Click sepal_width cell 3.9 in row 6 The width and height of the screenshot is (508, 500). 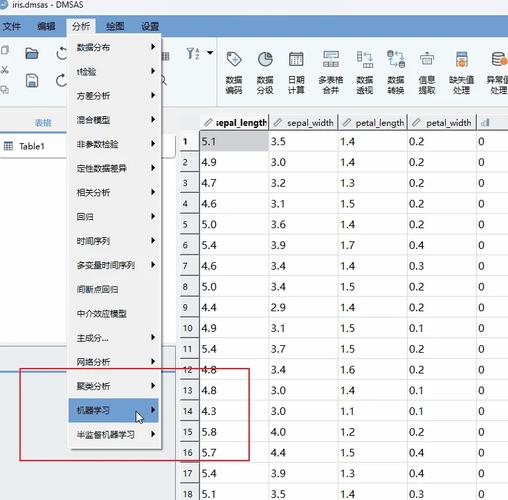[x=303, y=245]
